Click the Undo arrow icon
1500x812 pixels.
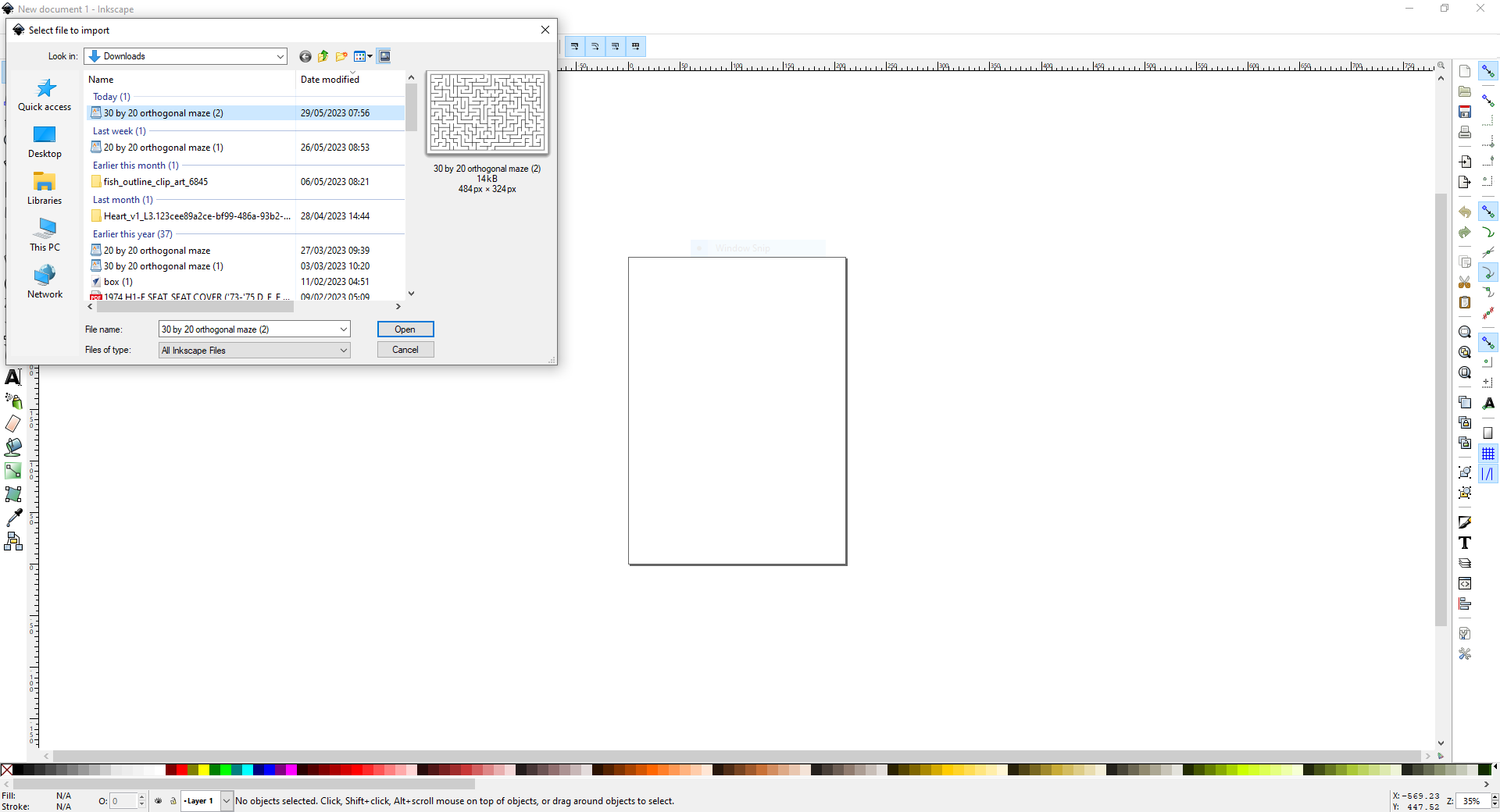[1465, 212]
